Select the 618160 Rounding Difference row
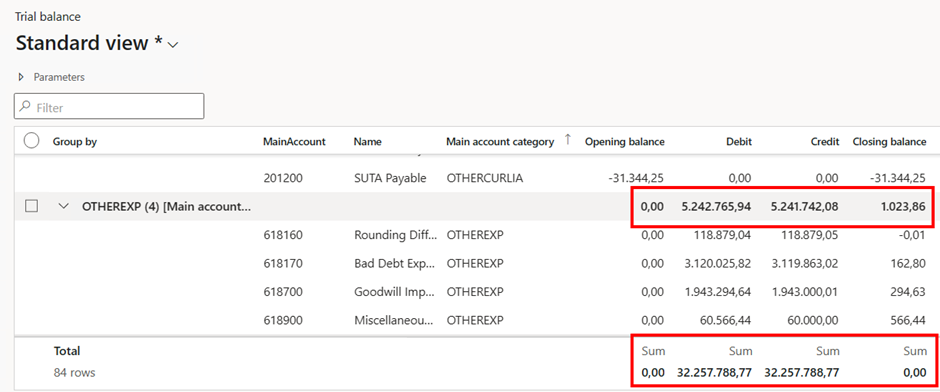Viewport: 940px width, 392px height. (477, 236)
